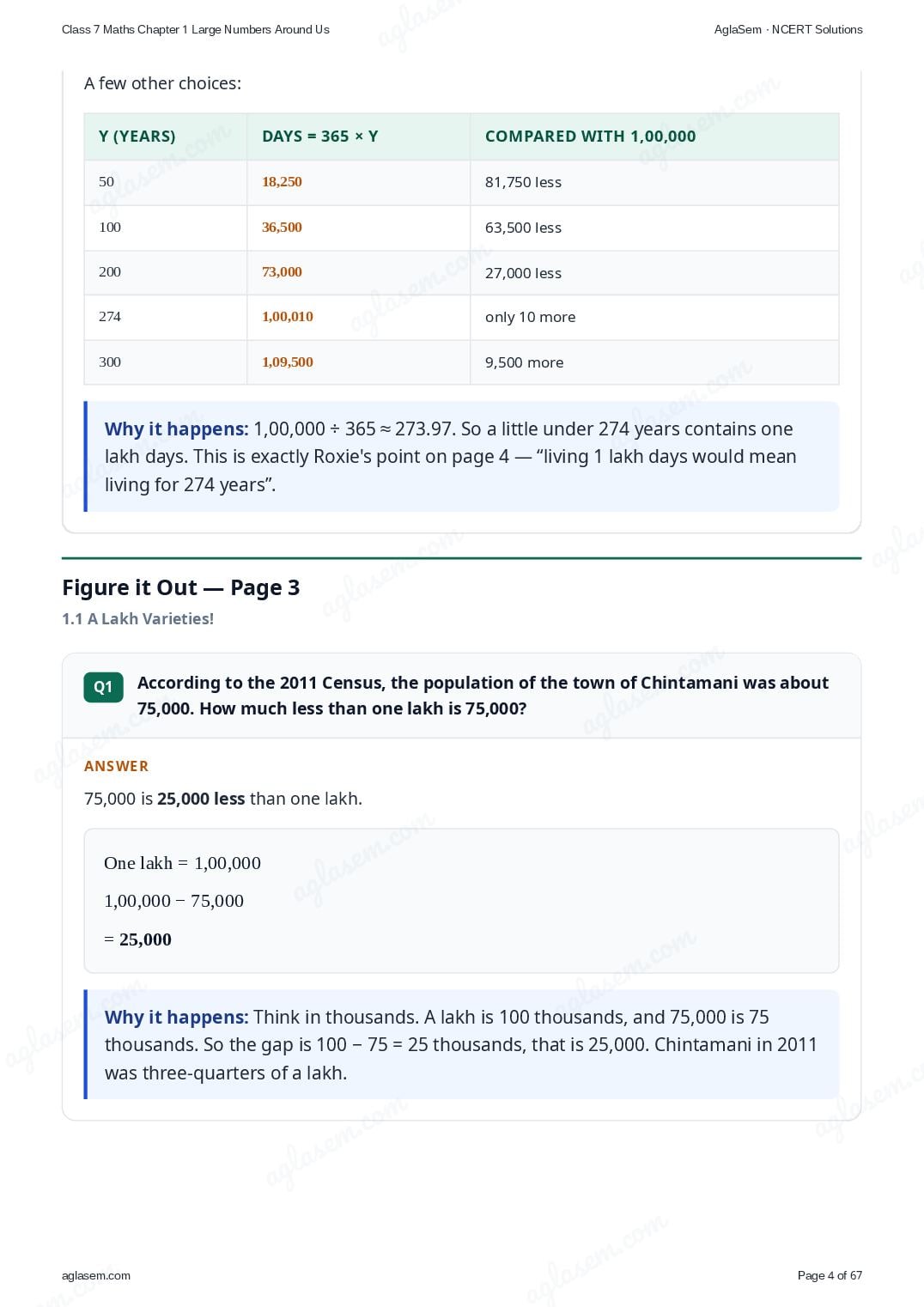Image resolution: width=924 pixels, height=1307 pixels.
Task: Open the aglasem.com footer link
Action: point(96,1275)
